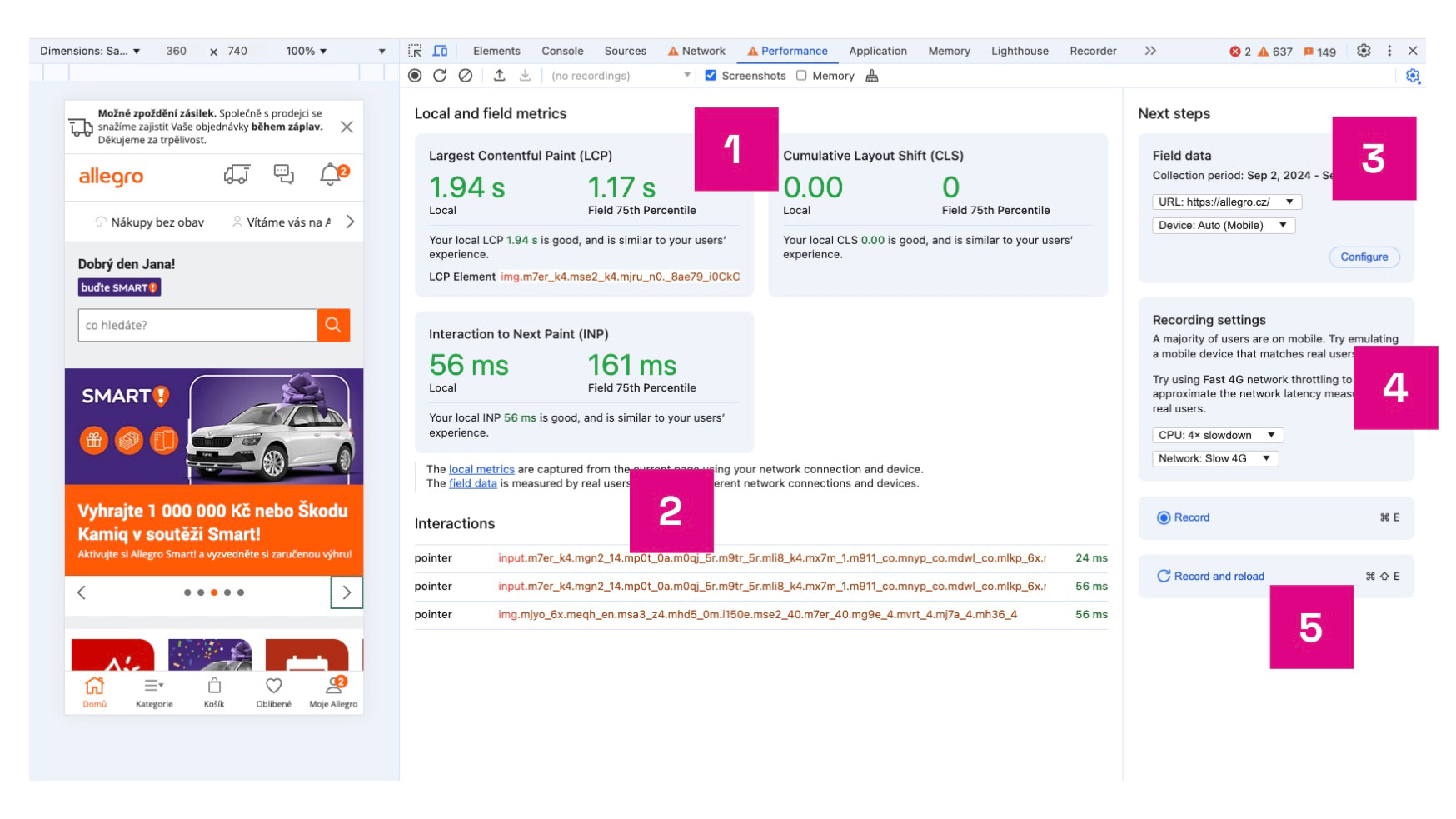
Task: Open the DevTools three-dot menu
Action: point(1389,51)
